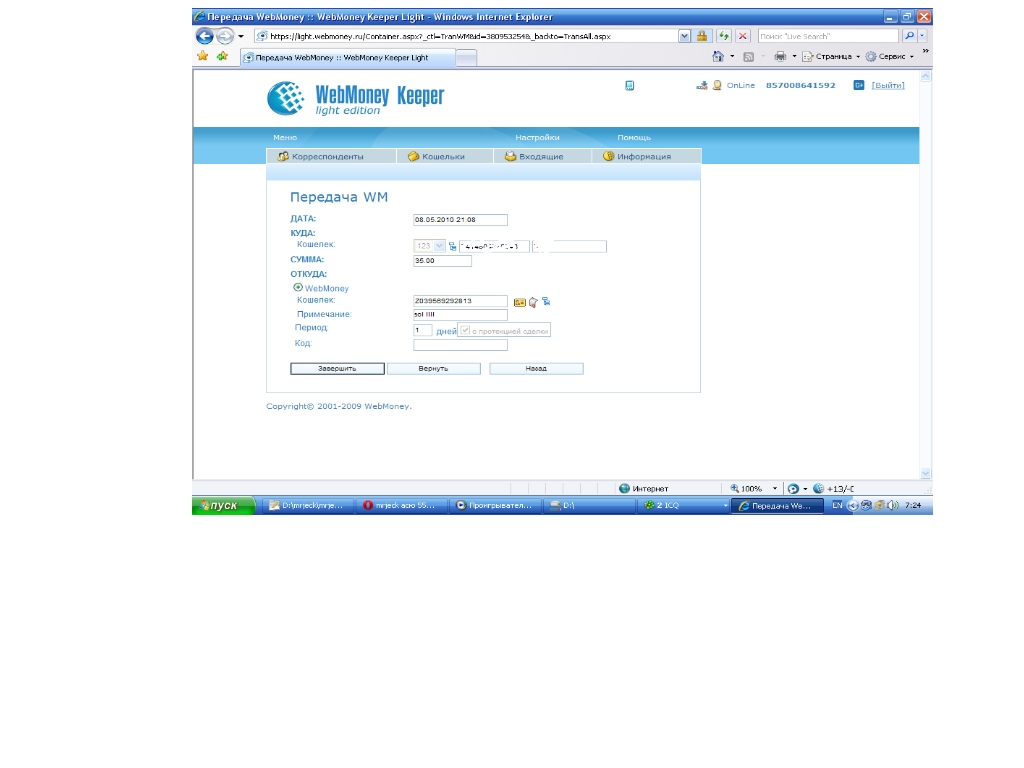
Task: Run search with the magnifier icon
Action: [909, 37]
